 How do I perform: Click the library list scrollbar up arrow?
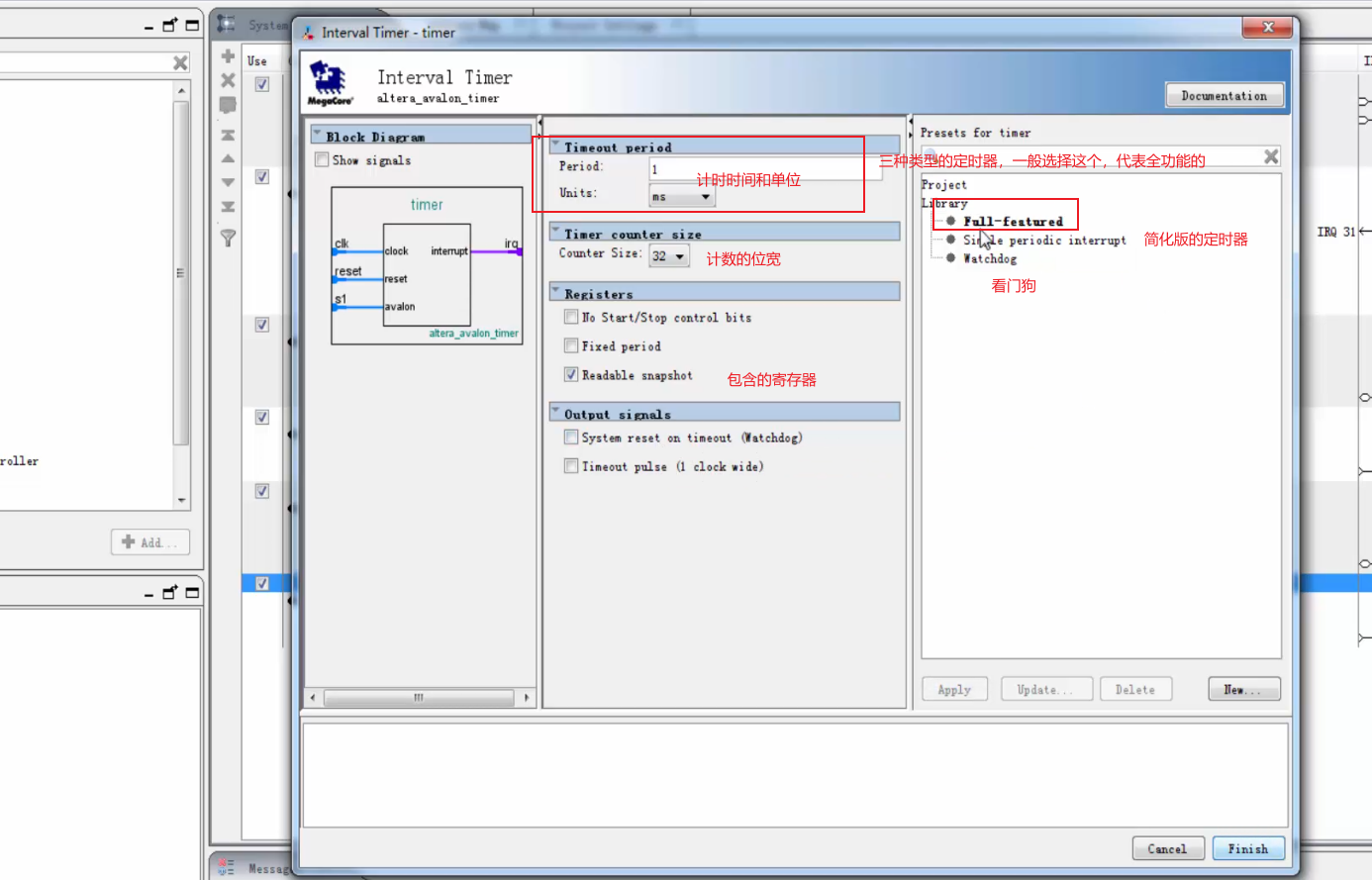(x=181, y=90)
